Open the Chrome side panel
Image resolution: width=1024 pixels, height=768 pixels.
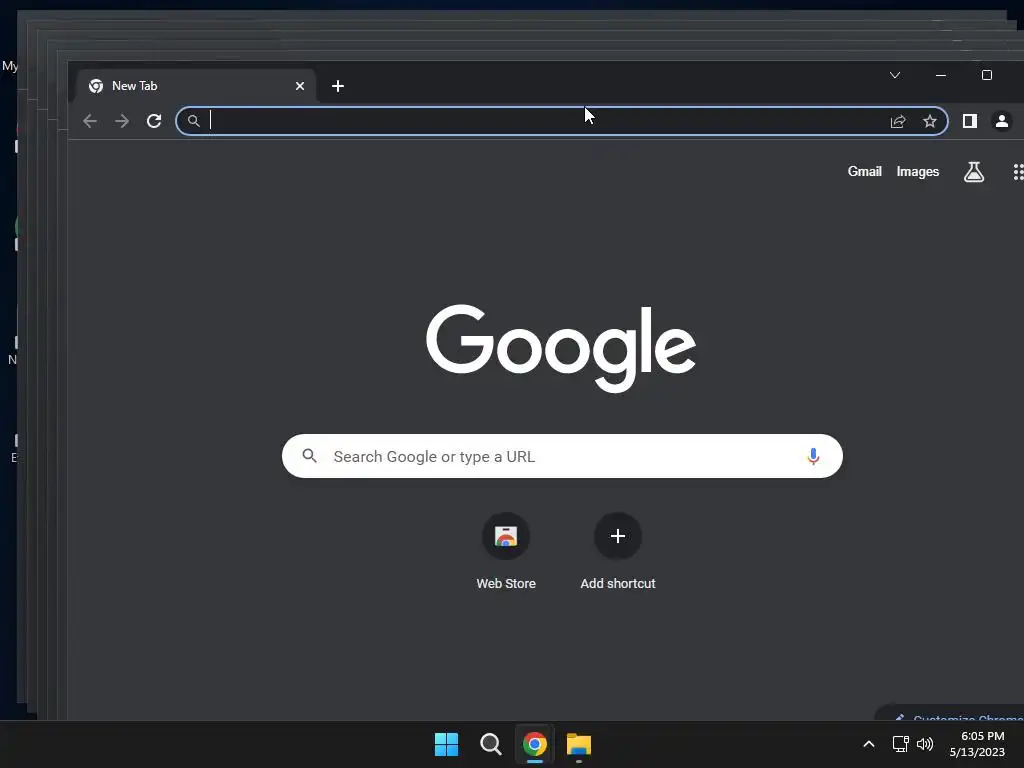970,121
